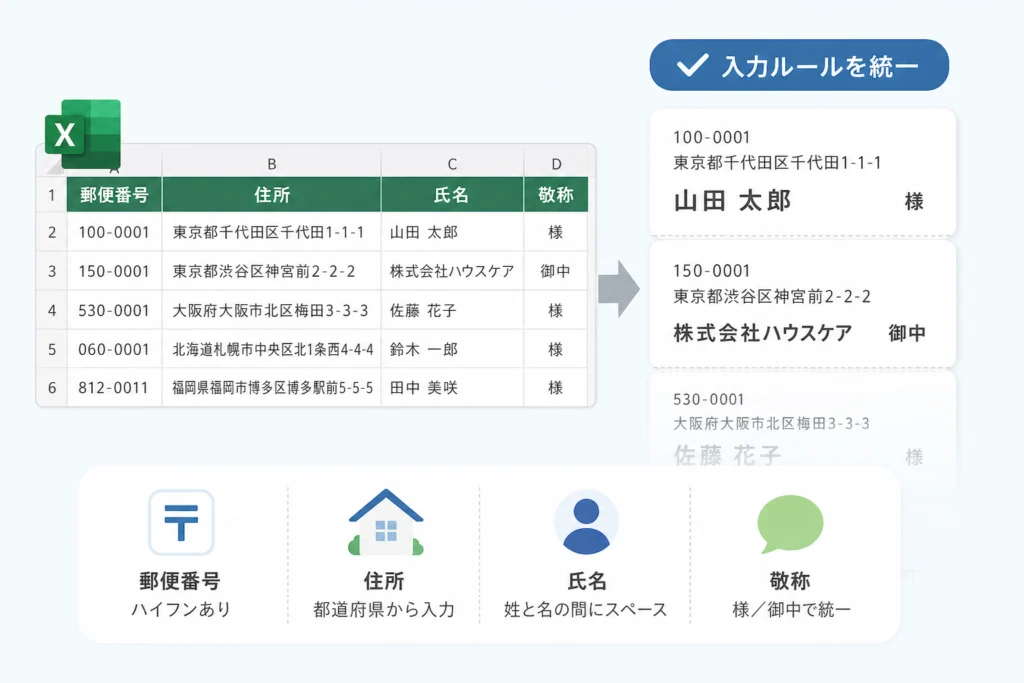The image size is (1024, 683).
Task: Select cell 鈴木 一郎
Action: 452,349
